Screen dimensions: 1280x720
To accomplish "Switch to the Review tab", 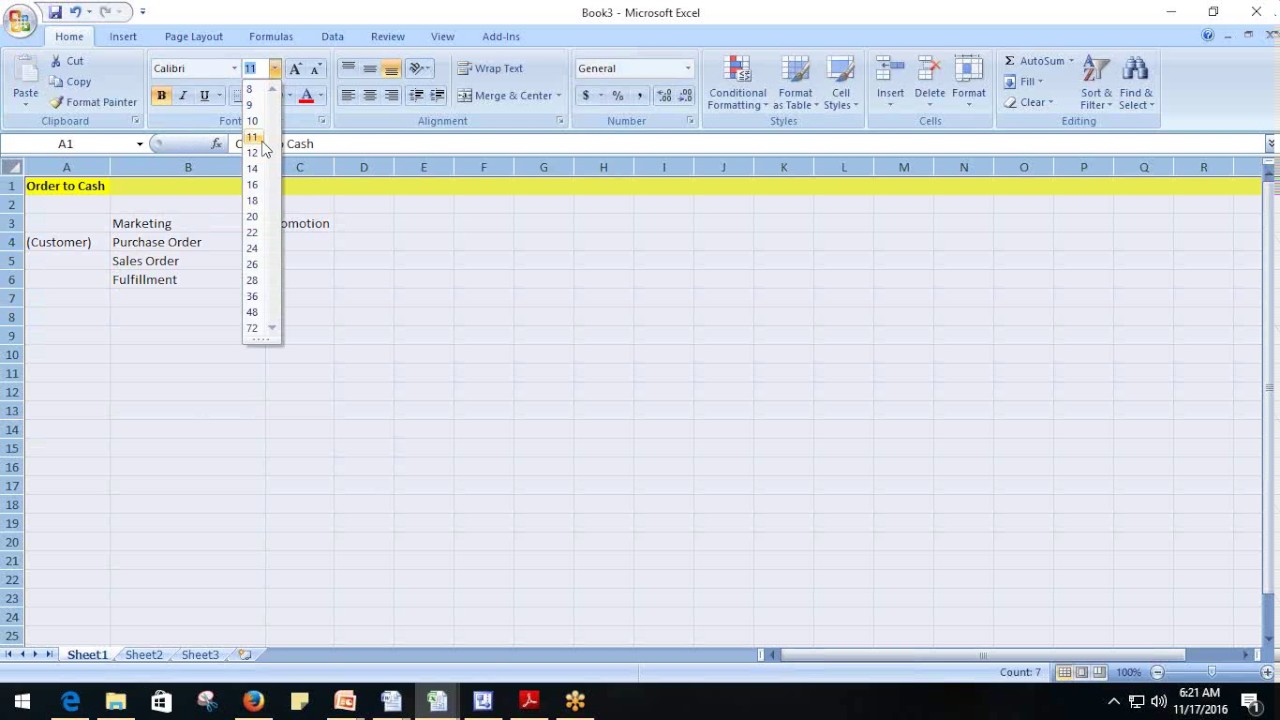I will 388,37.
